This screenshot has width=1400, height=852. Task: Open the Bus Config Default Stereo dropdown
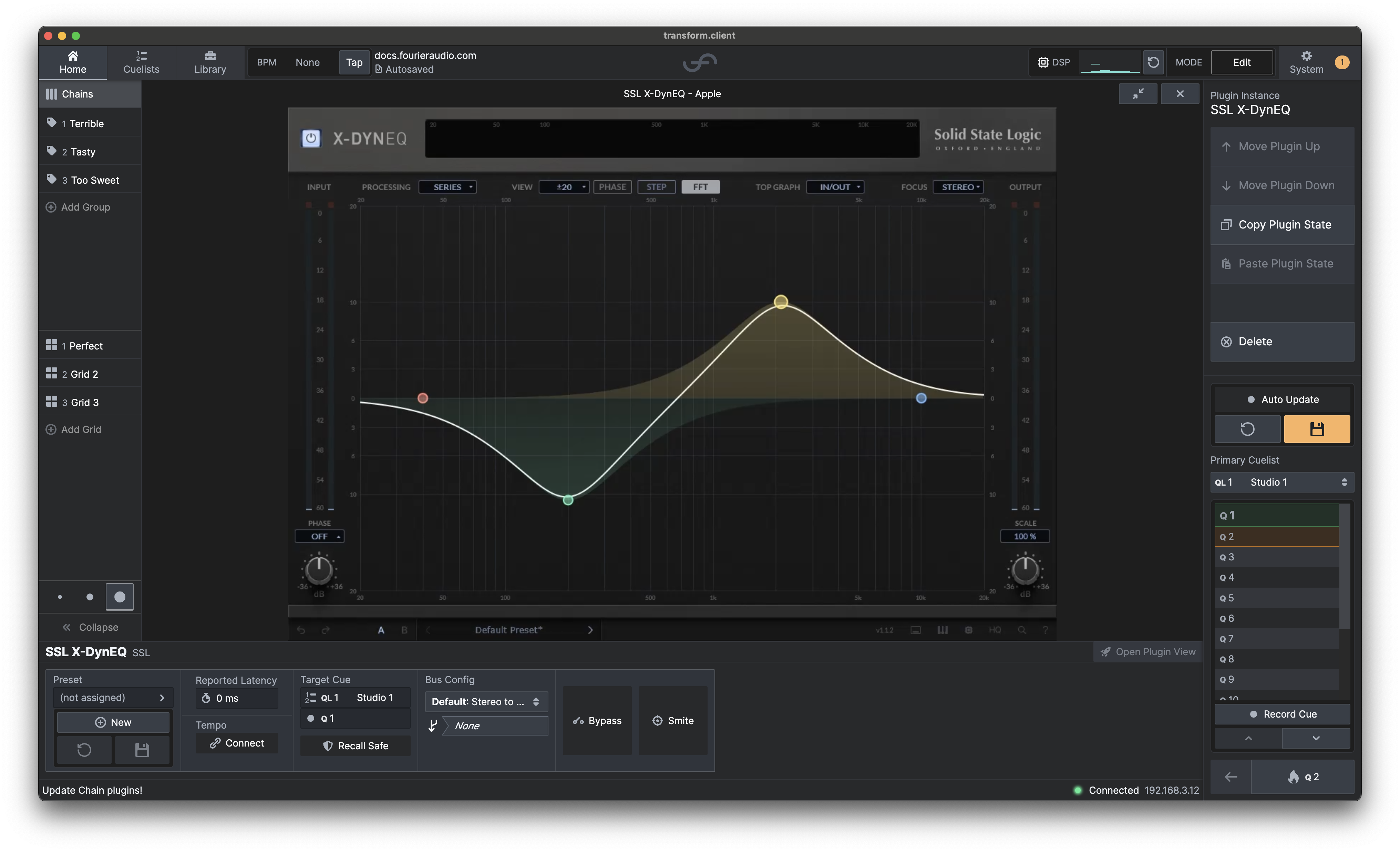pos(486,702)
